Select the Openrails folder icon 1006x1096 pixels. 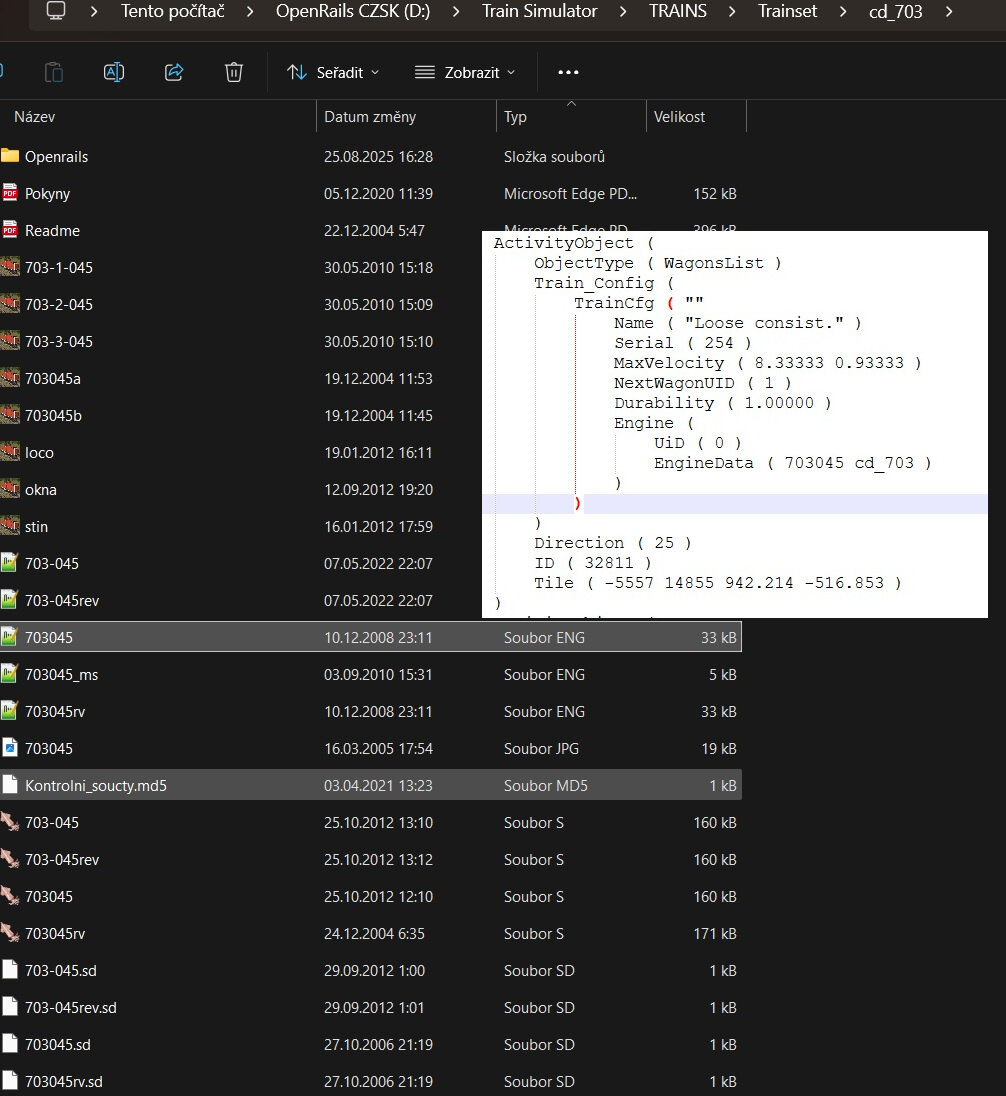pos(10,156)
